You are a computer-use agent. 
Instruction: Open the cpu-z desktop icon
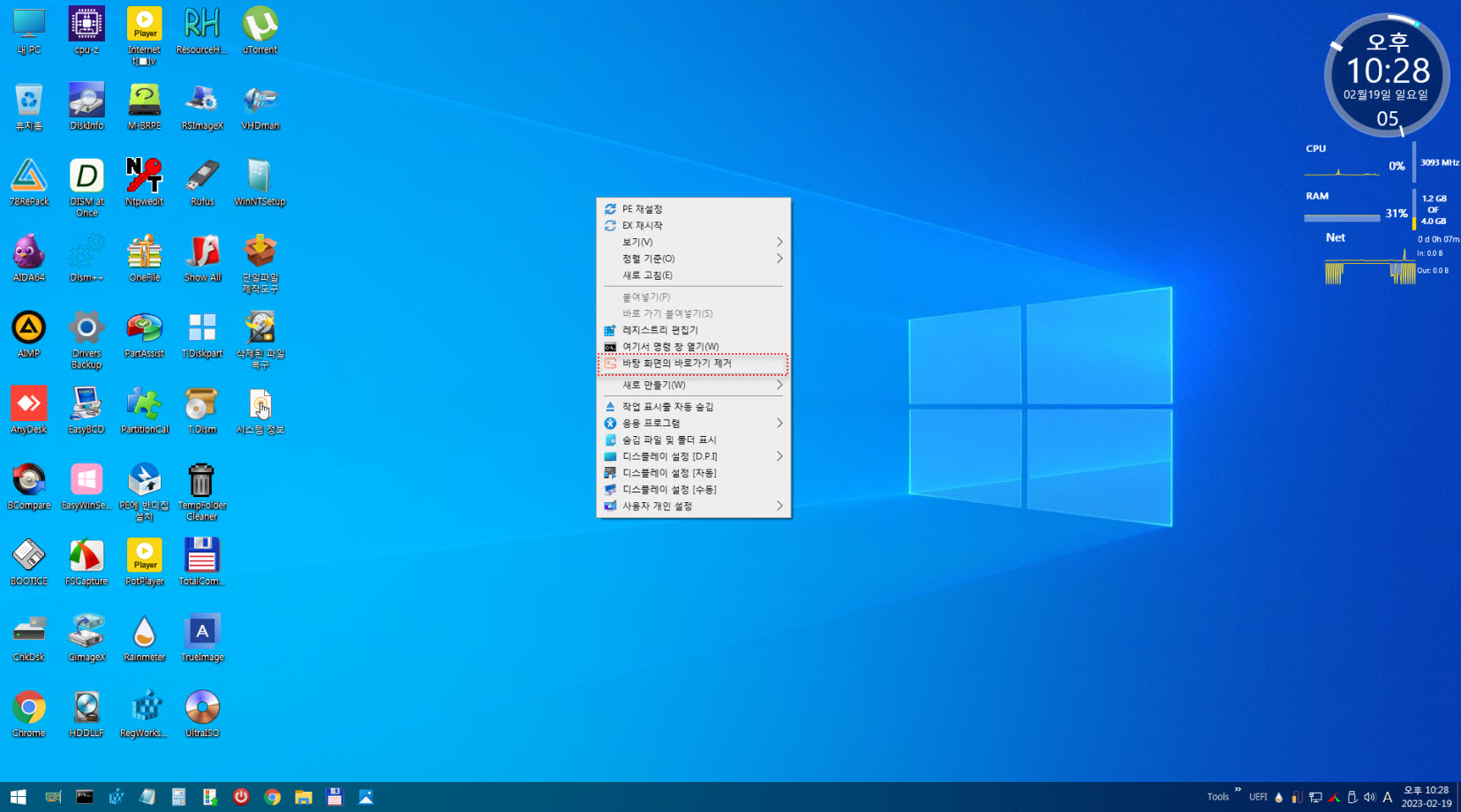[x=87, y=31]
